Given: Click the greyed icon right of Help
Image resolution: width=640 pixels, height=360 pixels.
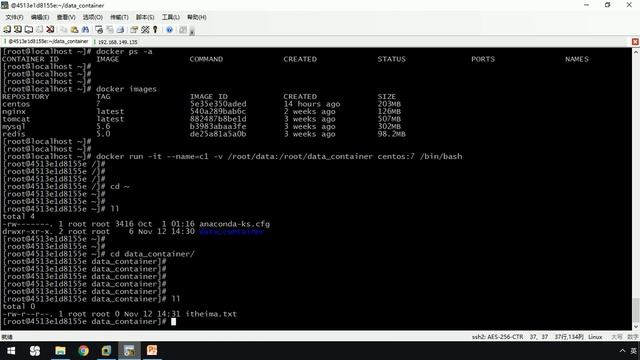Looking at the screenshot, I should coord(183,29).
